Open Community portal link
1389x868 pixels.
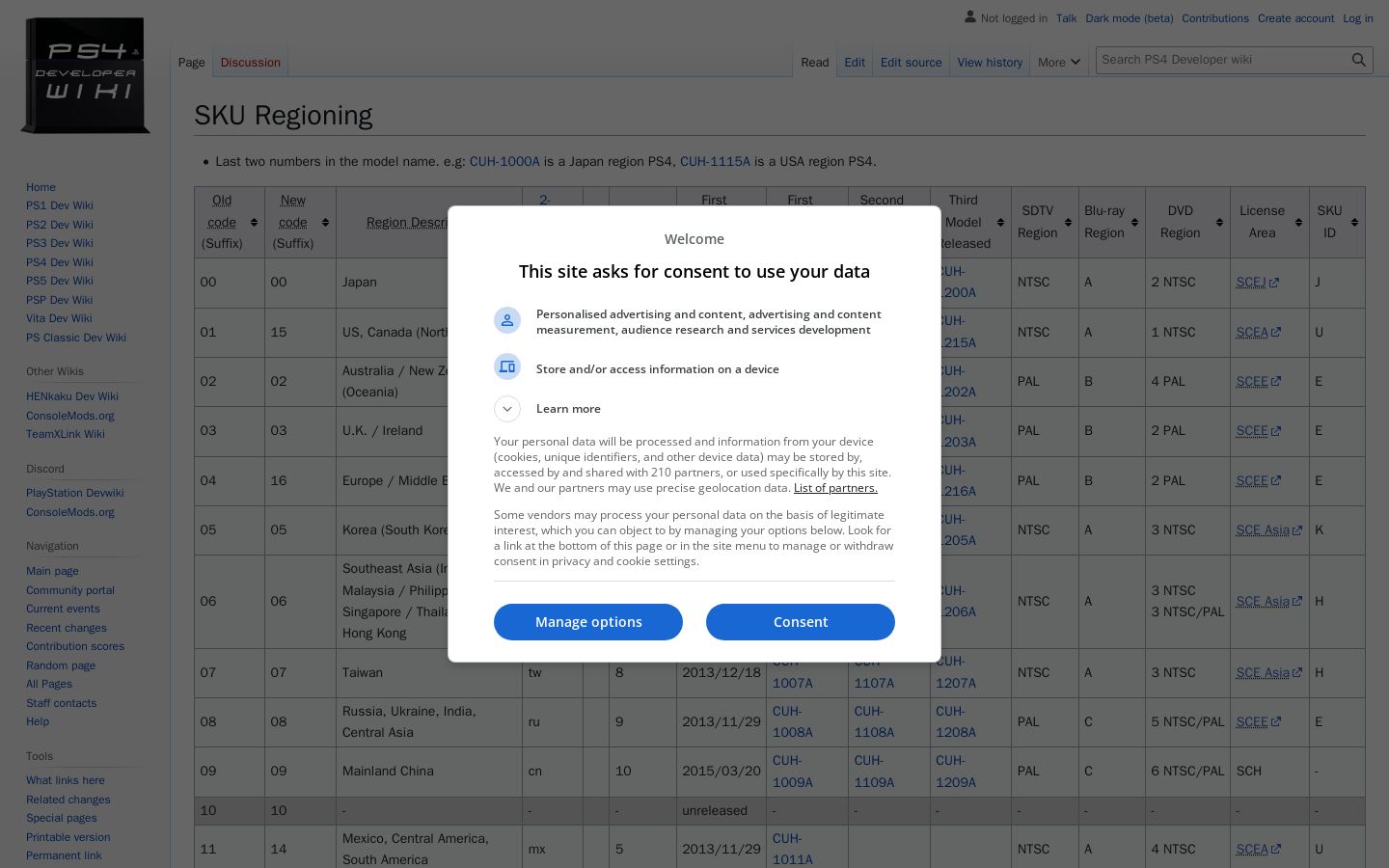coord(70,590)
